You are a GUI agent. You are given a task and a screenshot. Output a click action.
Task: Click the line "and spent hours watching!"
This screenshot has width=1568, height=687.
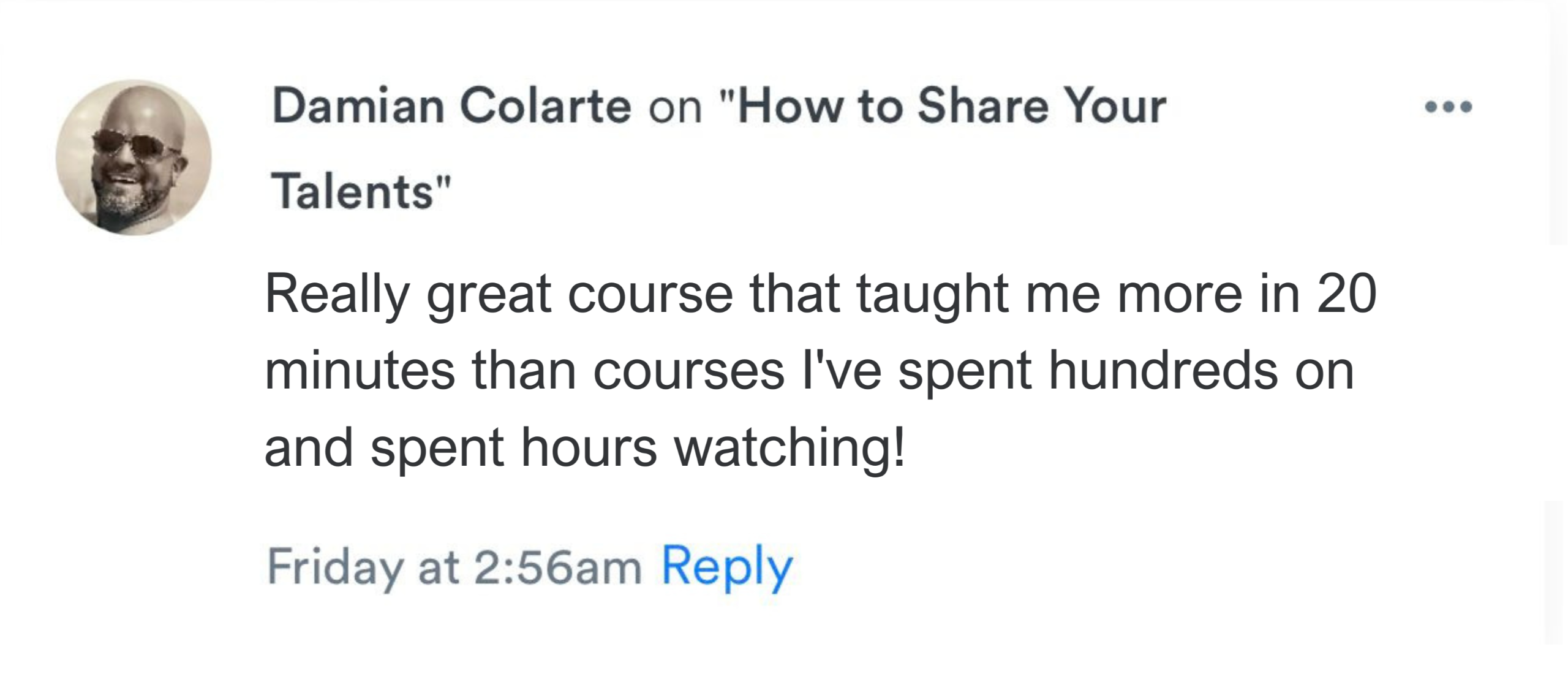click(584, 448)
